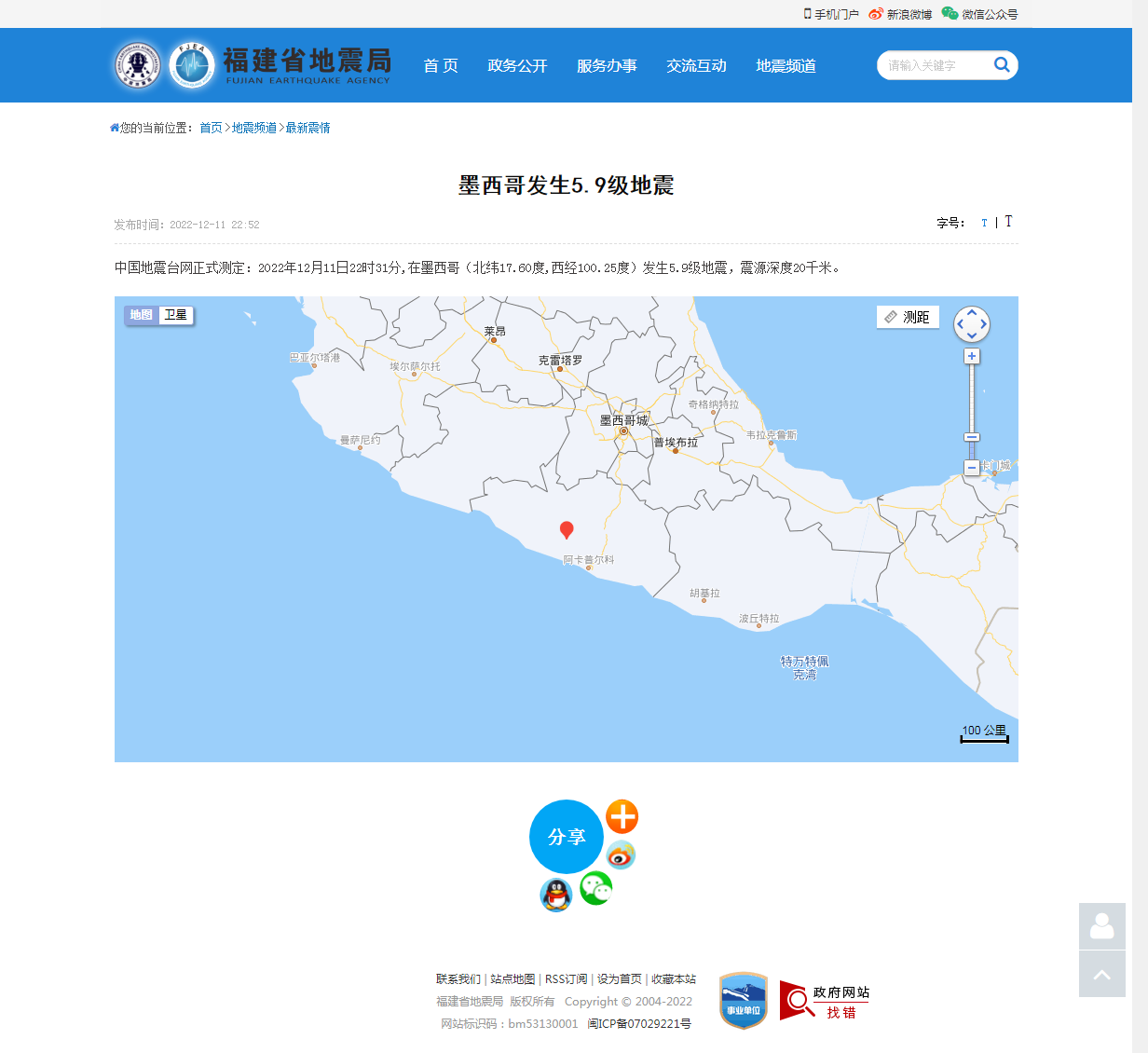The width and height of the screenshot is (1148, 1053).
Task: Open the user profile floating button
Action: tap(1101, 926)
